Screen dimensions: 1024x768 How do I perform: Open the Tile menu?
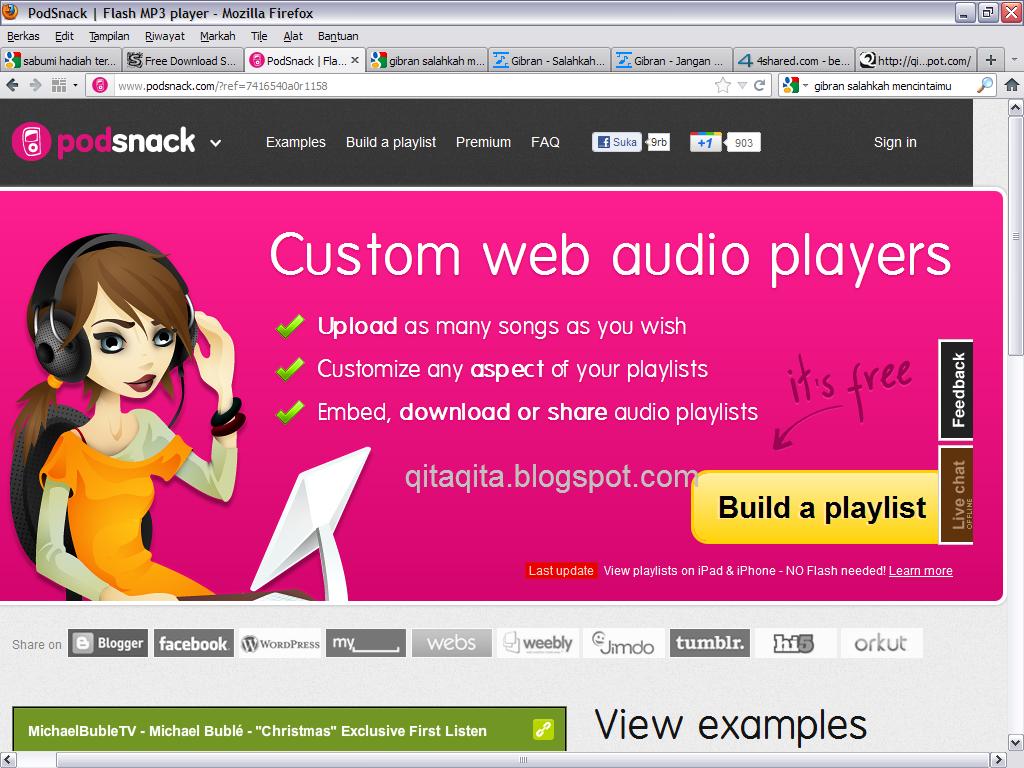point(259,36)
